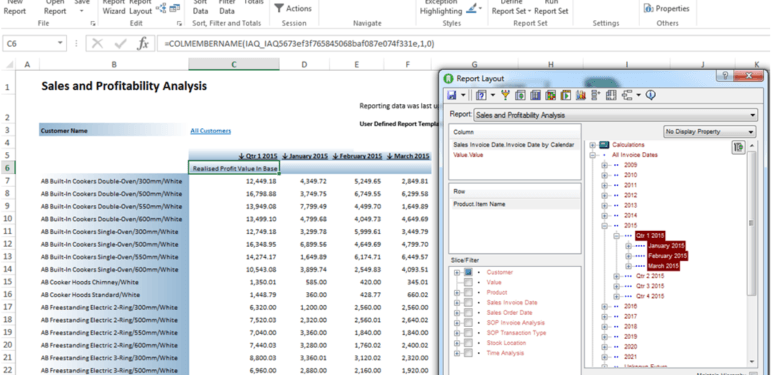Viewport: 778px width, 375px height.
Task: Select the 2020 tree item
Action: click(630, 347)
